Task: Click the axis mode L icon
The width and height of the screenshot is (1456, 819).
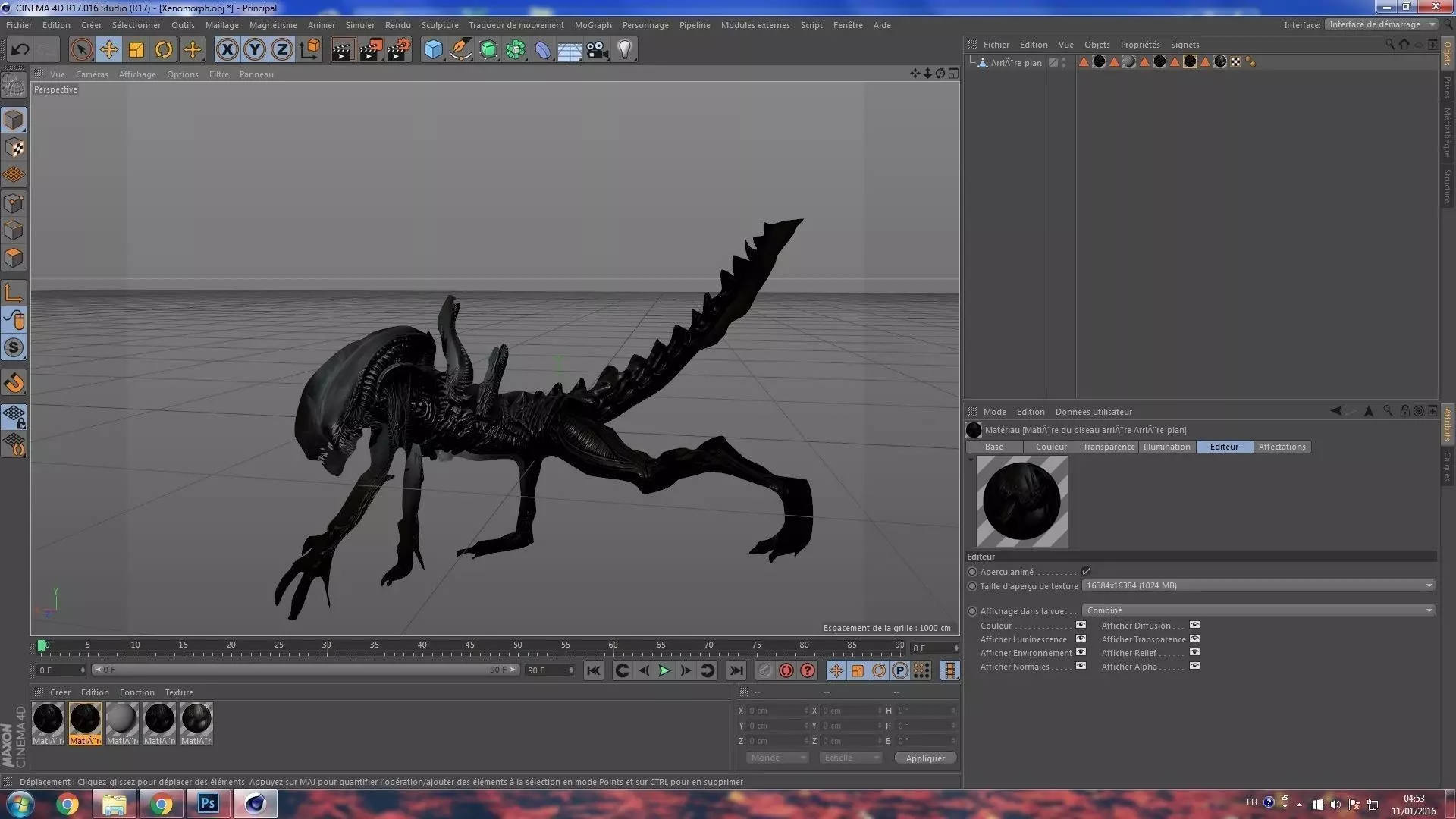Action: point(14,293)
